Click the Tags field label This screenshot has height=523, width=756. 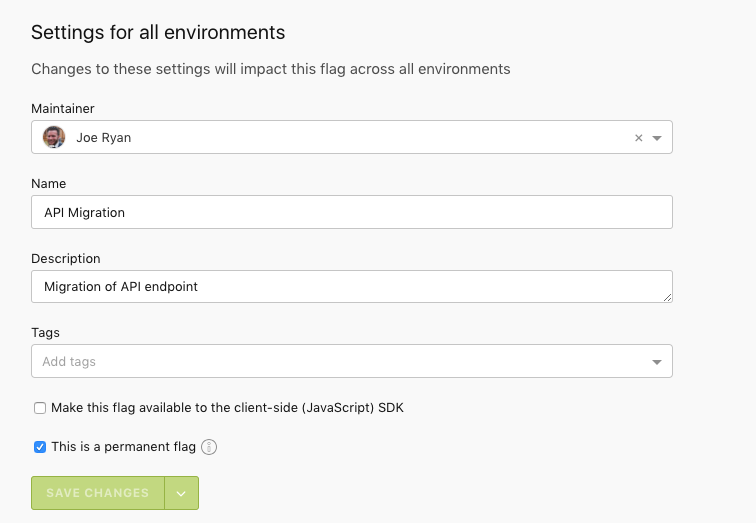46,332
